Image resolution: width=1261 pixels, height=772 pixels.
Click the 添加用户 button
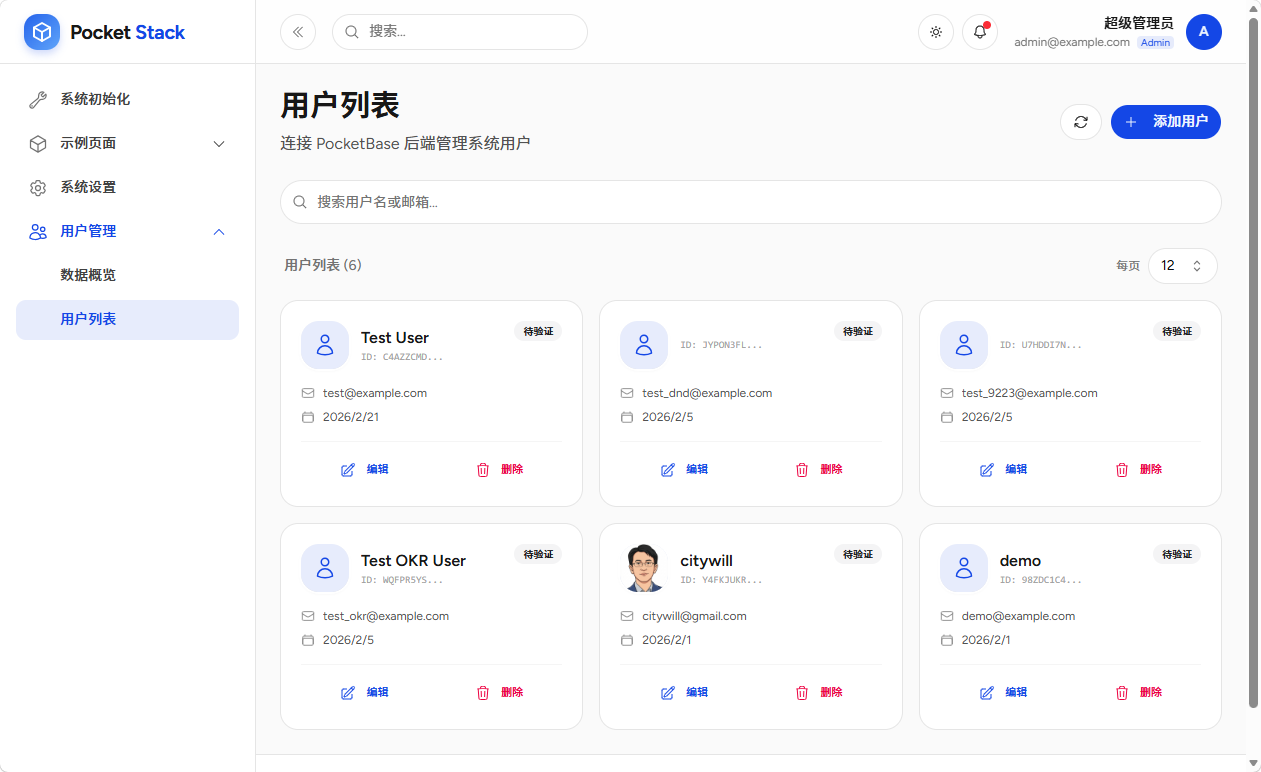tap(1166, 122)
